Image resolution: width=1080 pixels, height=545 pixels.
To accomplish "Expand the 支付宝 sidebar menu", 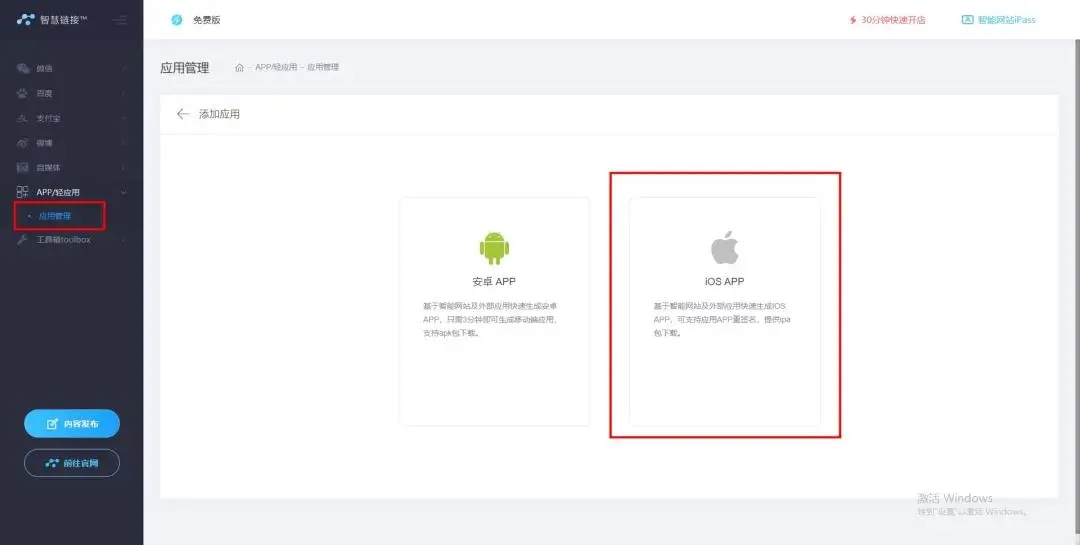I will [x=68, y=118].
